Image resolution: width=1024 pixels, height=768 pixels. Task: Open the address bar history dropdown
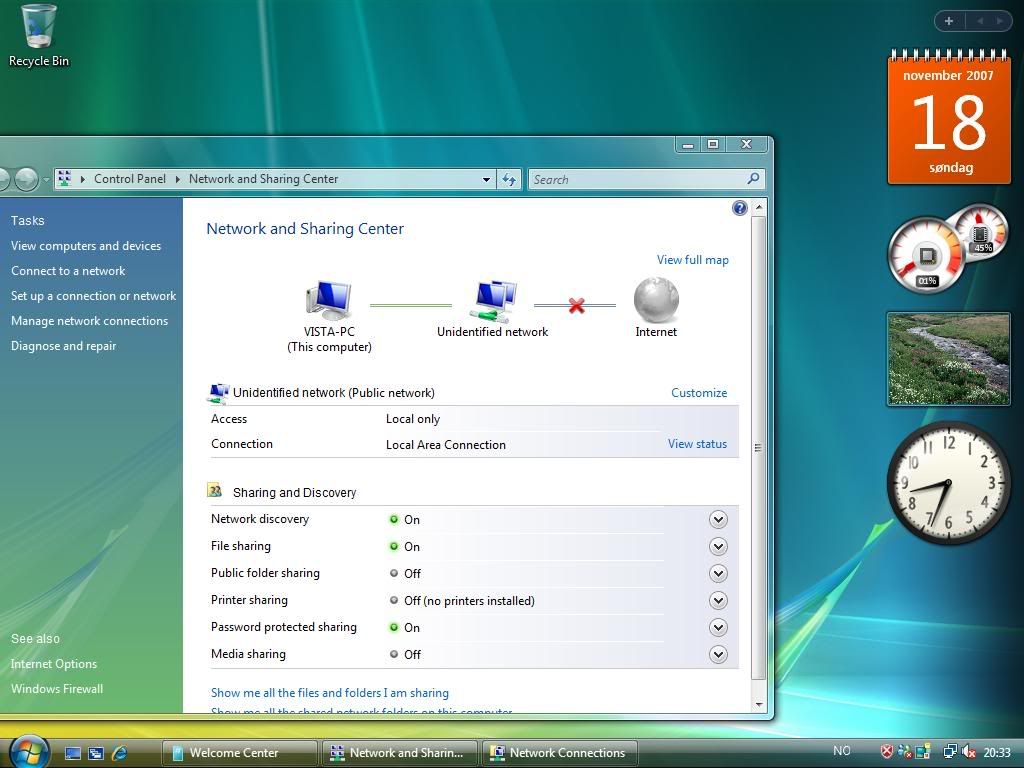click(x=487, y=179)
